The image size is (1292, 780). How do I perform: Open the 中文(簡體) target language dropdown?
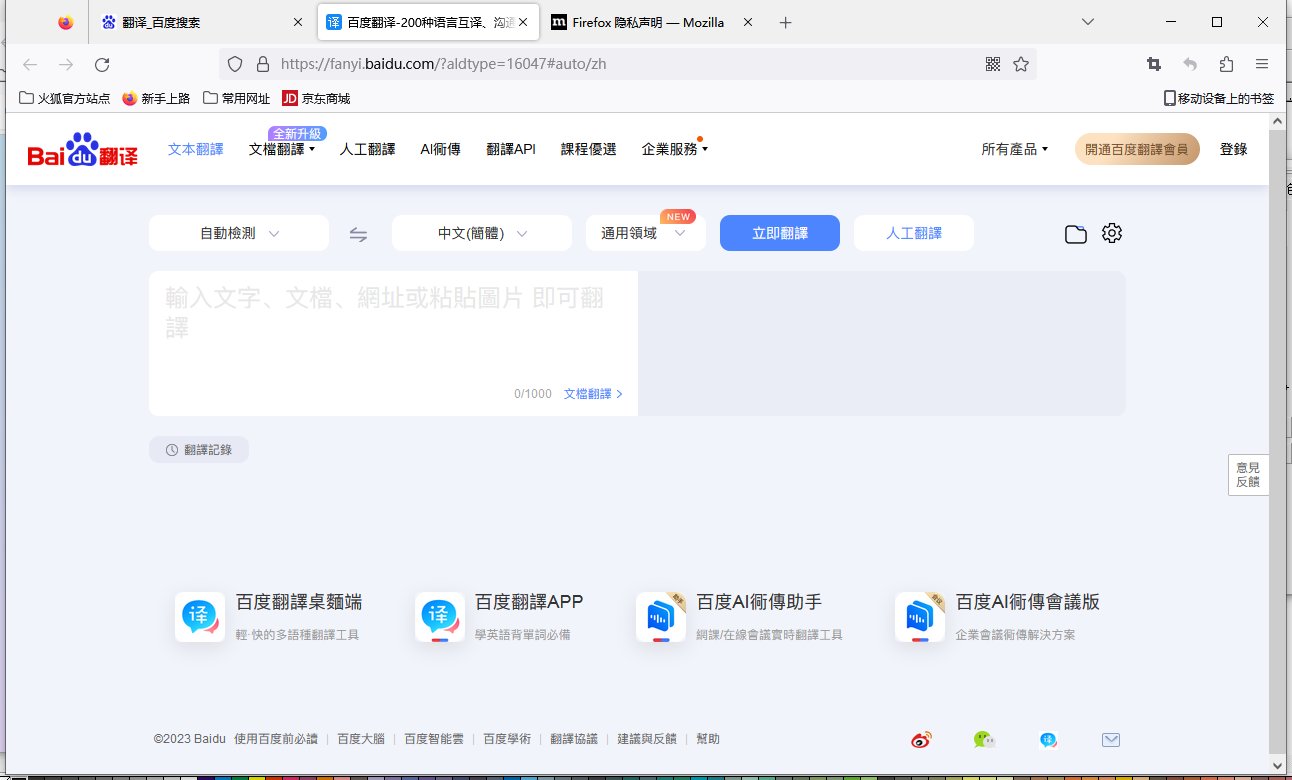(x=482, y=233)
